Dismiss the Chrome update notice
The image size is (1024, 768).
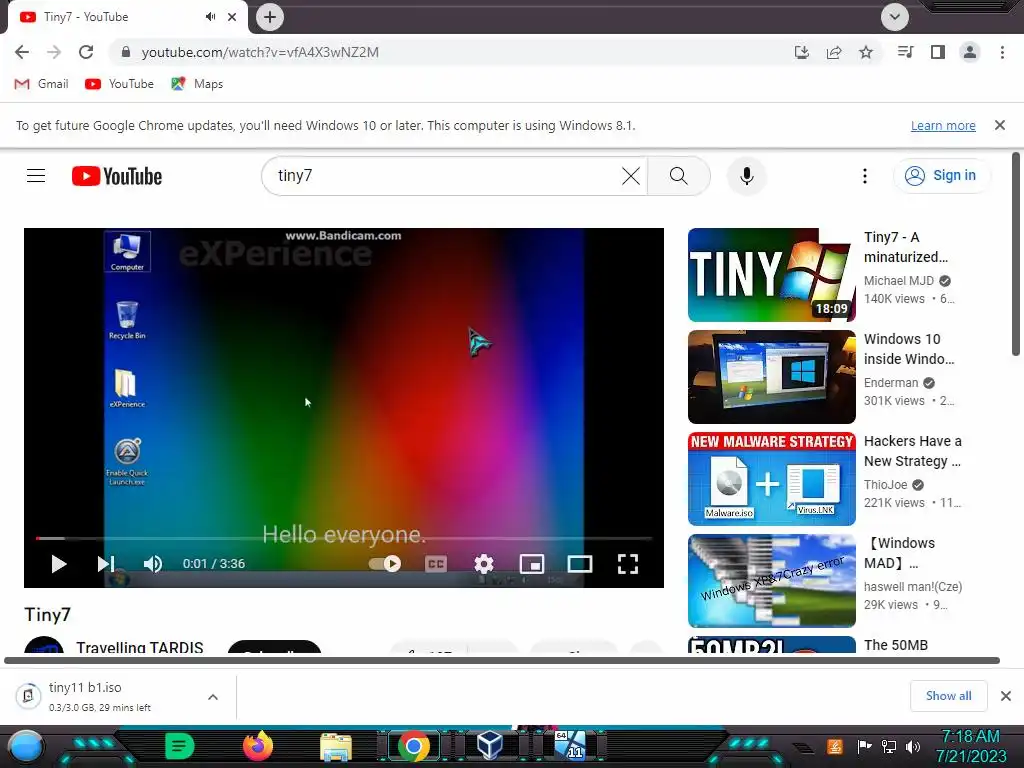coord(1000,125)
